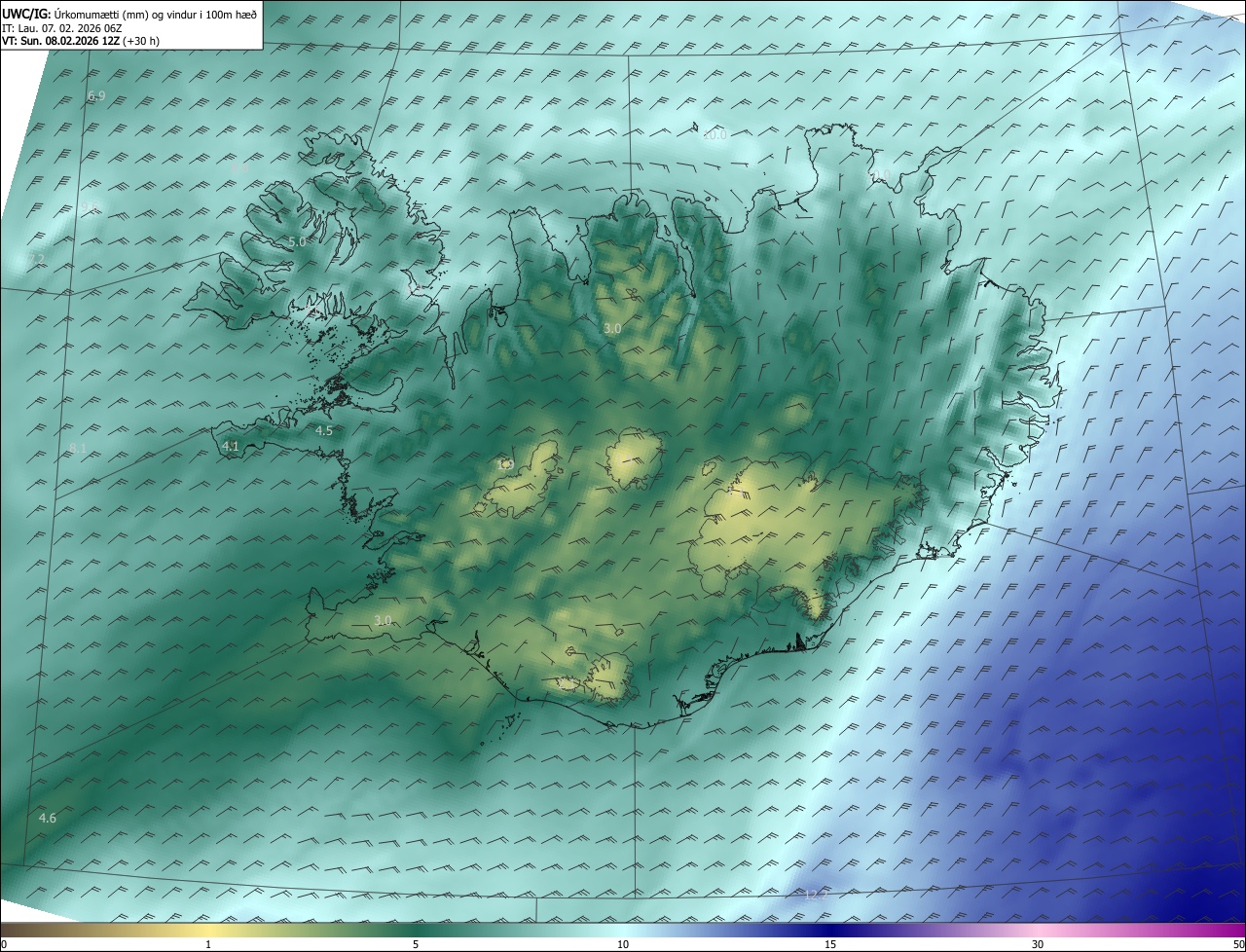Click the legend tick label 5
Image resolution: width=1246 pixels, height=952 pixels.
[416, 944]
